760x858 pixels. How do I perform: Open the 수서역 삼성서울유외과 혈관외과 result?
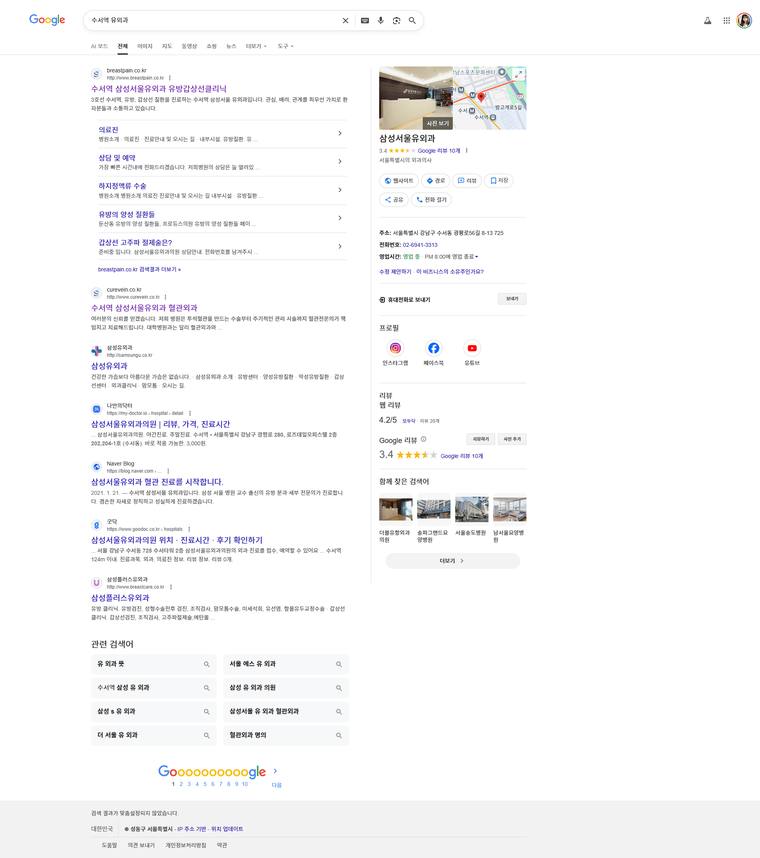144,308
